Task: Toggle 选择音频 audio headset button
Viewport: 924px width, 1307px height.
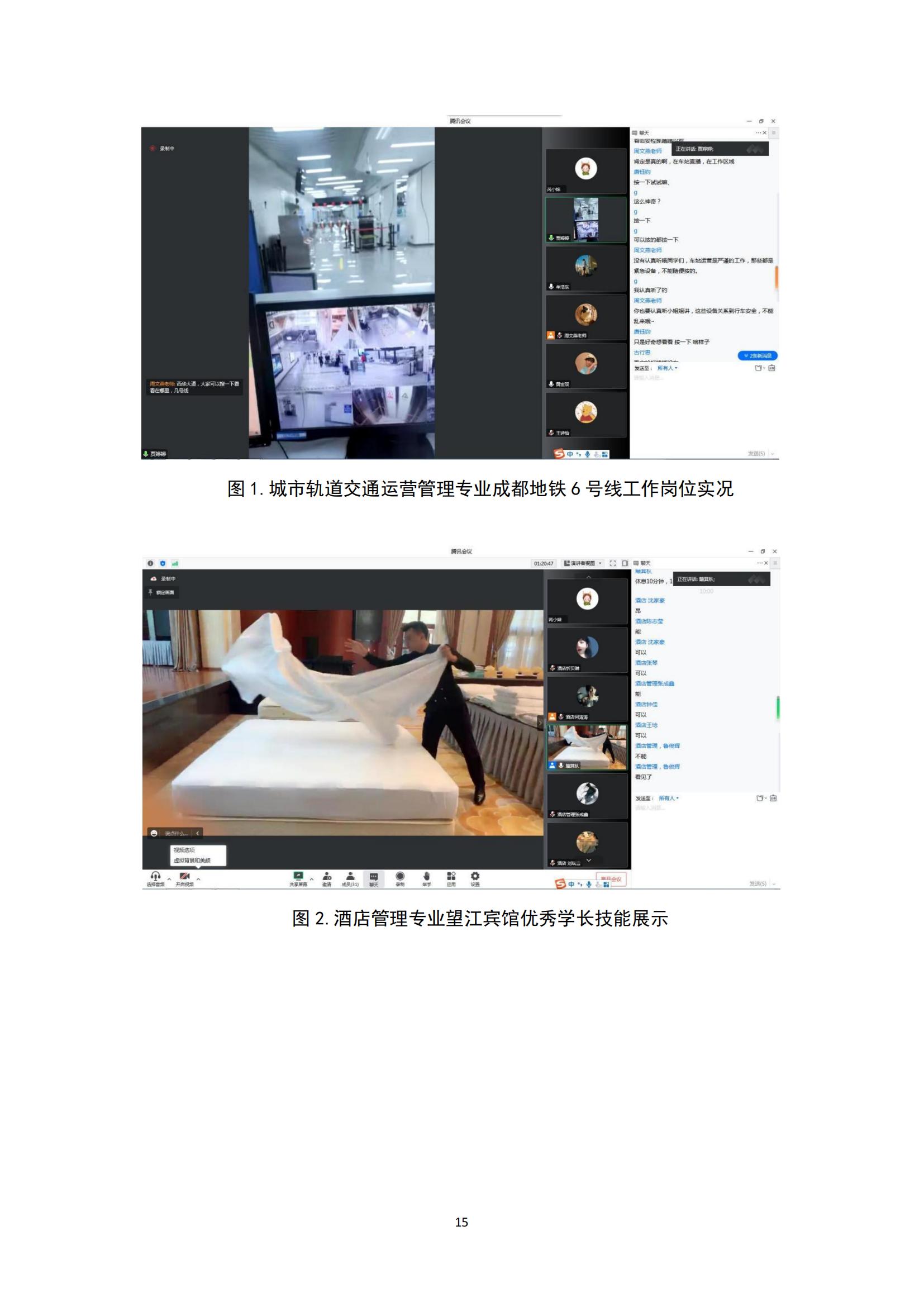Action: [155, 879]
